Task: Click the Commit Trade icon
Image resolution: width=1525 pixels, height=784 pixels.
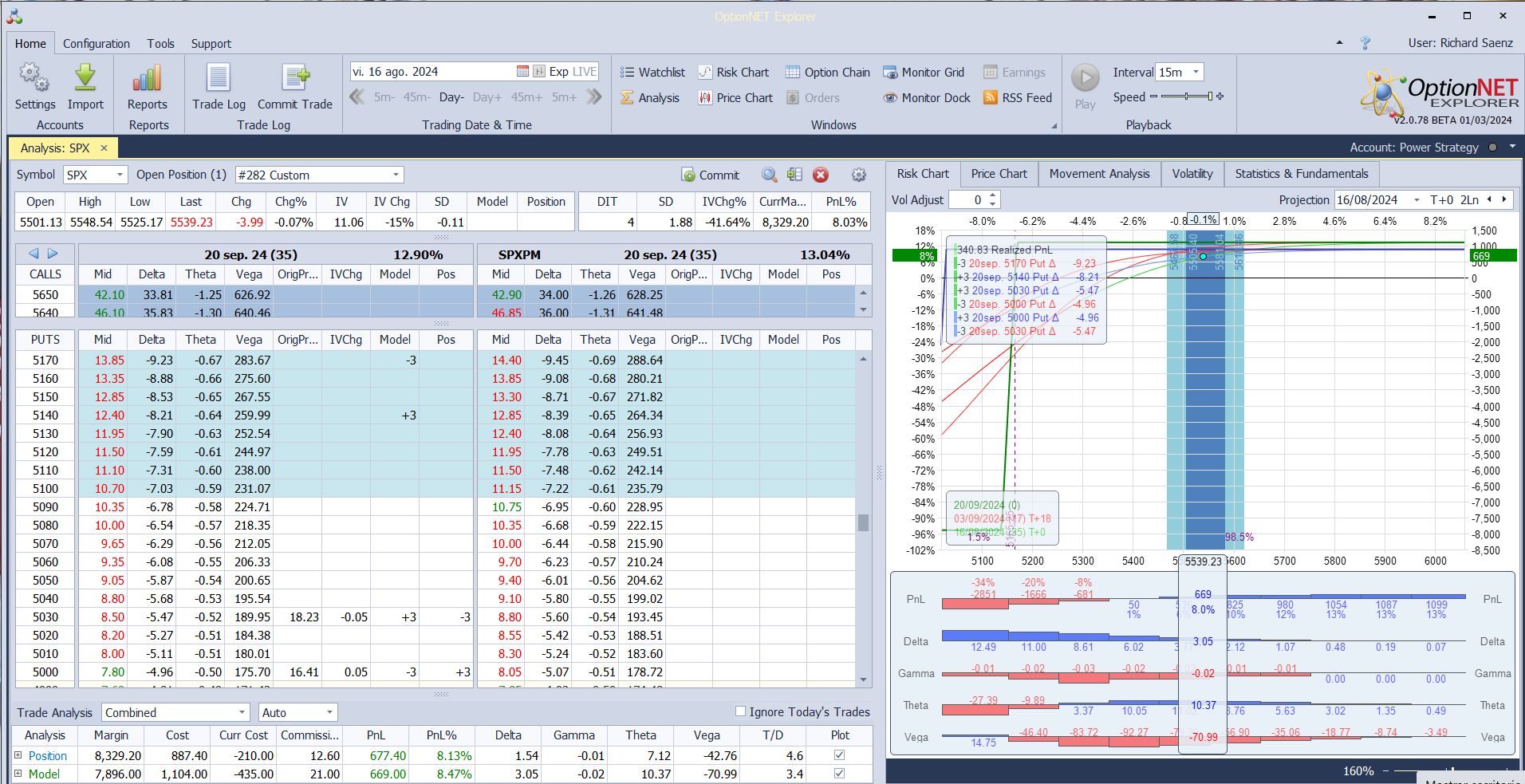Action: 295,78
